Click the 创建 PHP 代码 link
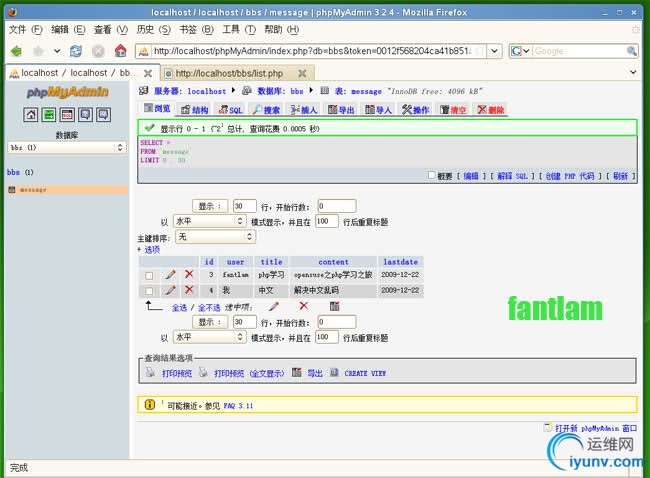 coord(570,176)
